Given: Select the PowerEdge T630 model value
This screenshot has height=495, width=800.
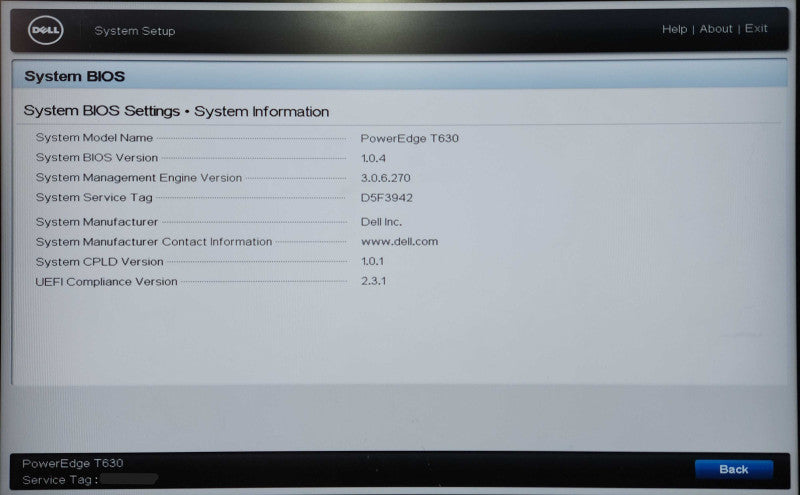Looking at the screenshot, I should click(410, 138).
